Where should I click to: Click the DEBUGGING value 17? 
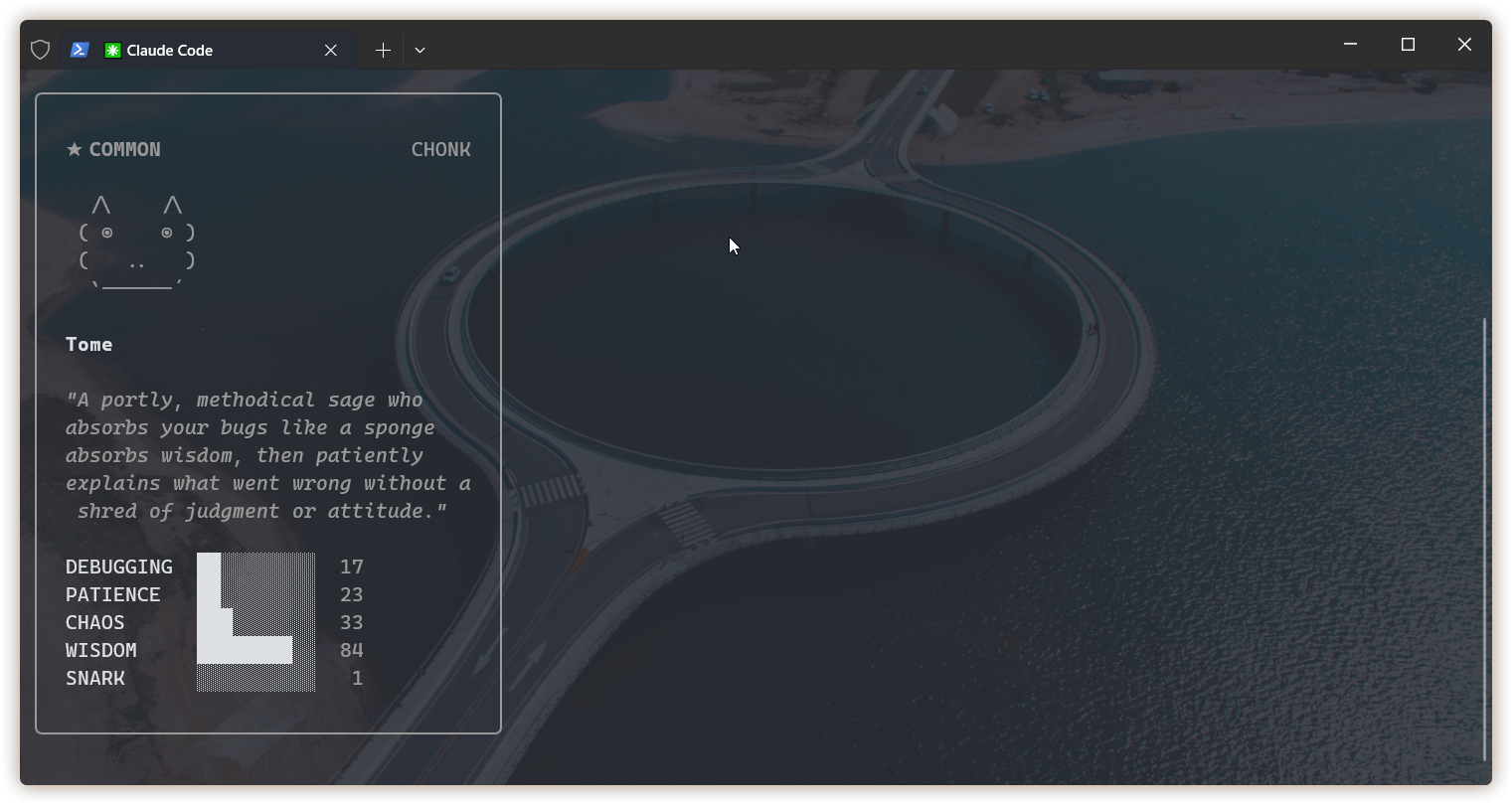point(352,567)
